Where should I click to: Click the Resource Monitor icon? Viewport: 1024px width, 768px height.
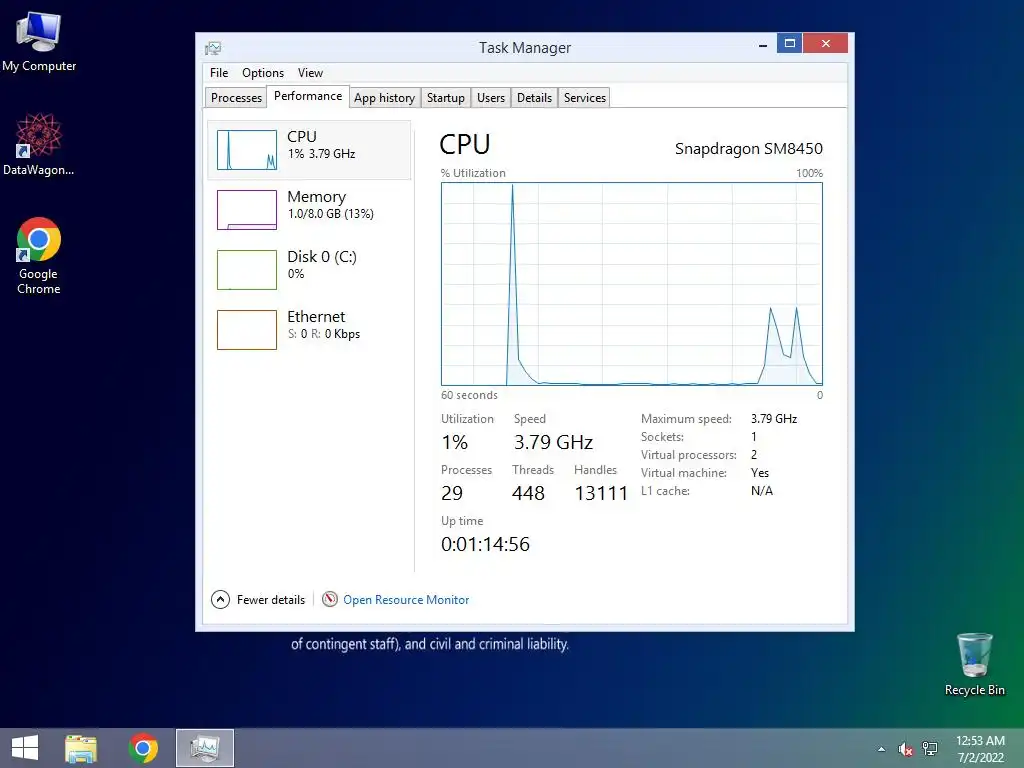pyautogui.click(x=330, y=599)
